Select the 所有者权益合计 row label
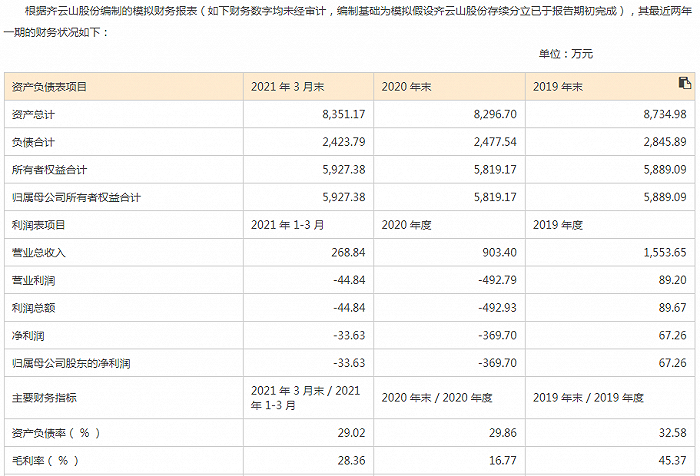Screen dimensions: 700x476 (44, 170)
